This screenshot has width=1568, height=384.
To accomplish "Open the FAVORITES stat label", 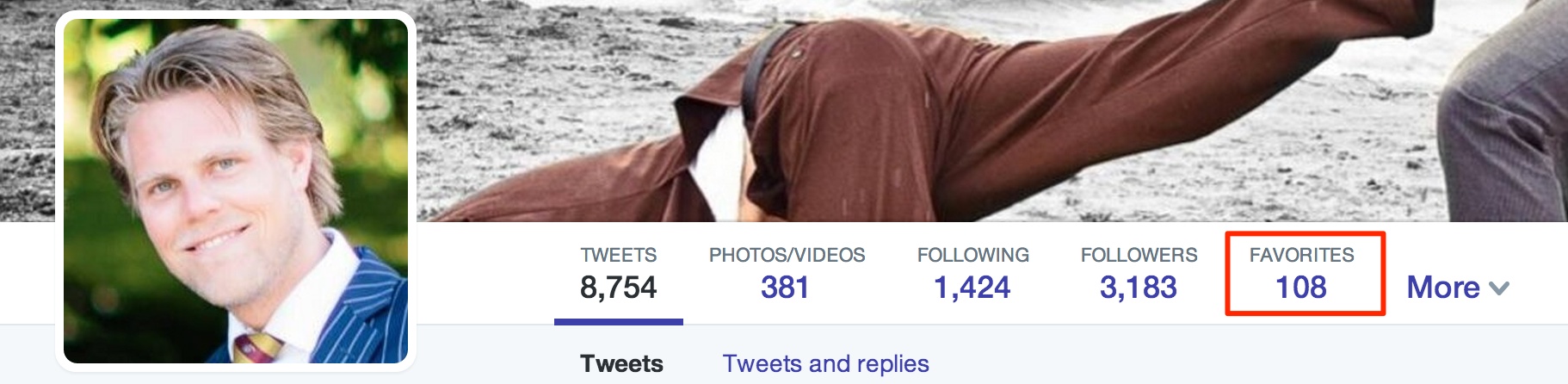I will [1301, 255].
